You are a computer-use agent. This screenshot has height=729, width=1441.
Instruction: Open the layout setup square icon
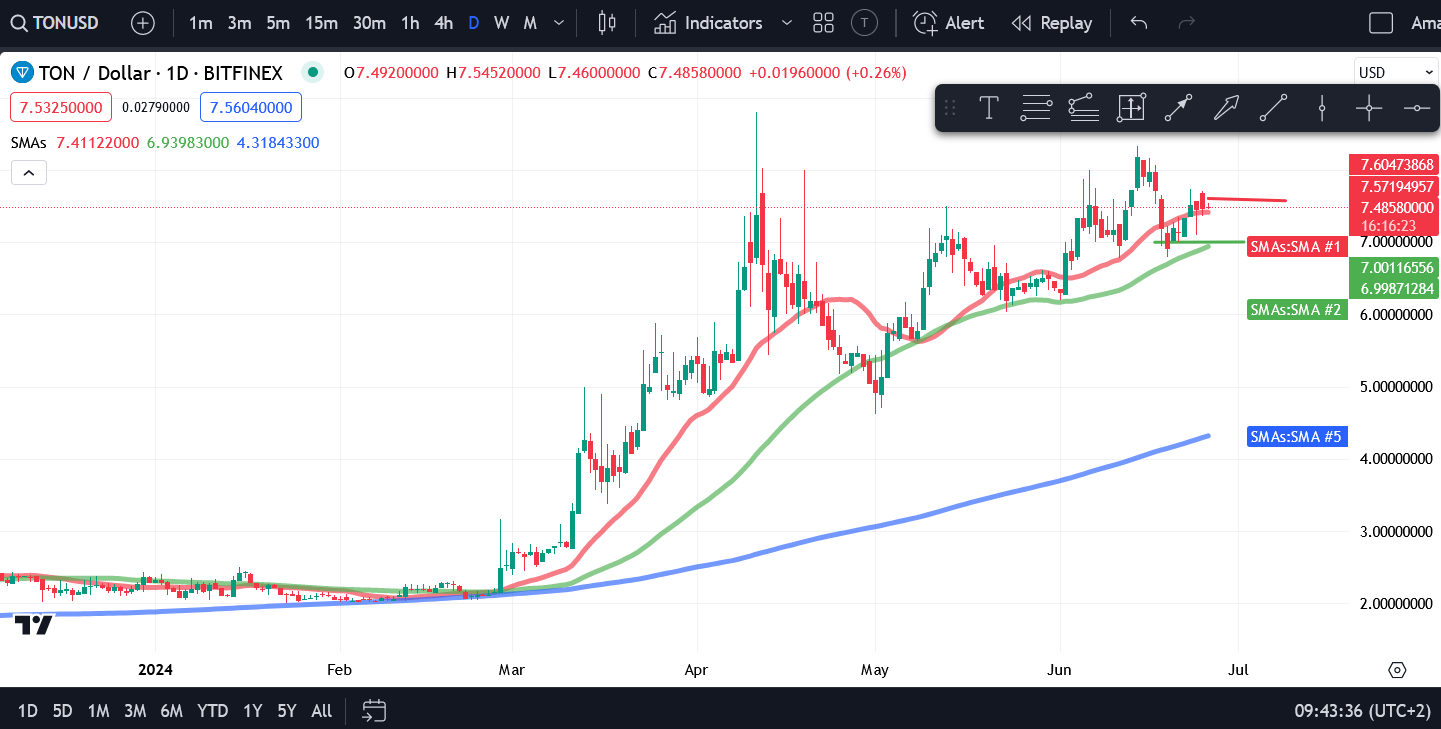click(1381, 23)
